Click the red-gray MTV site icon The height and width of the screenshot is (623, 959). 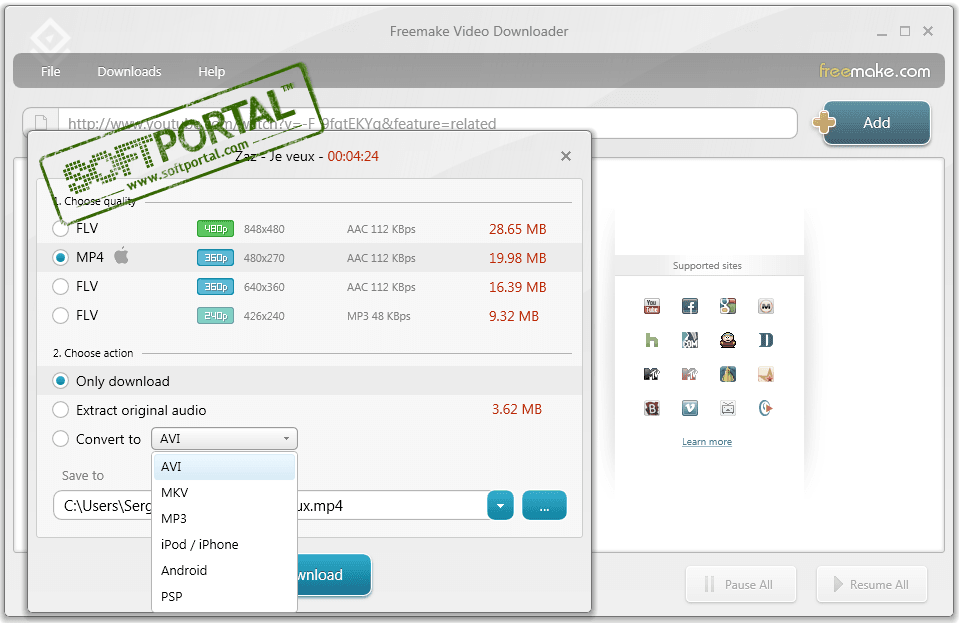(690, 374)
